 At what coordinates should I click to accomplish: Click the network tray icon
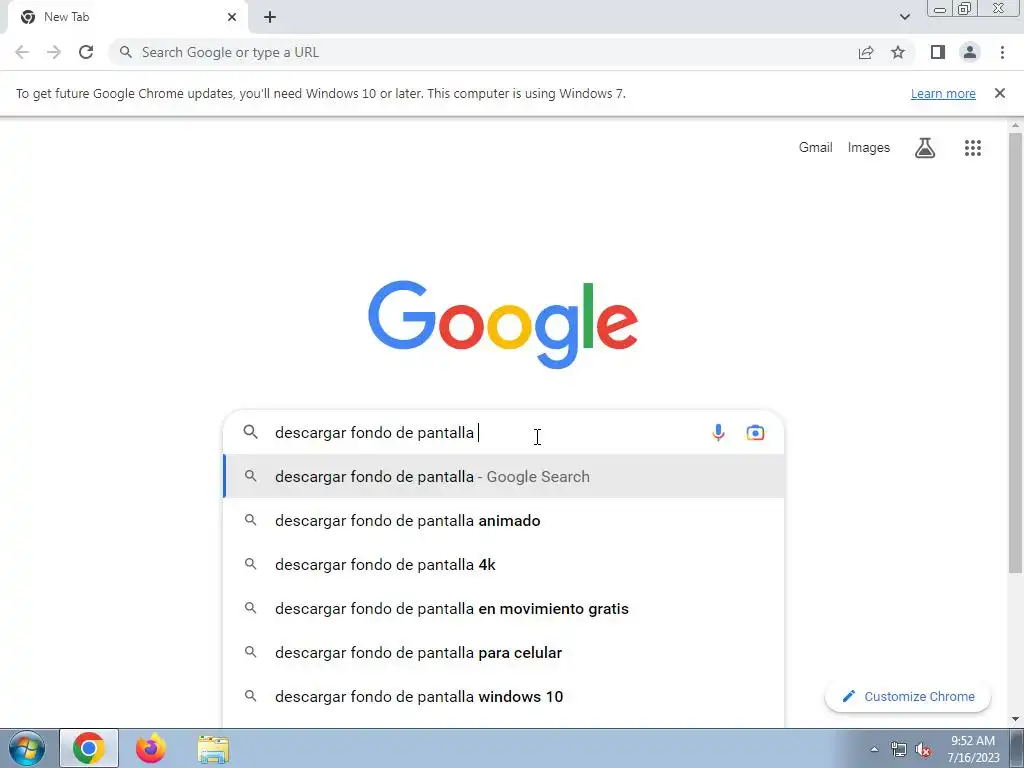click(x=899, y=749)
